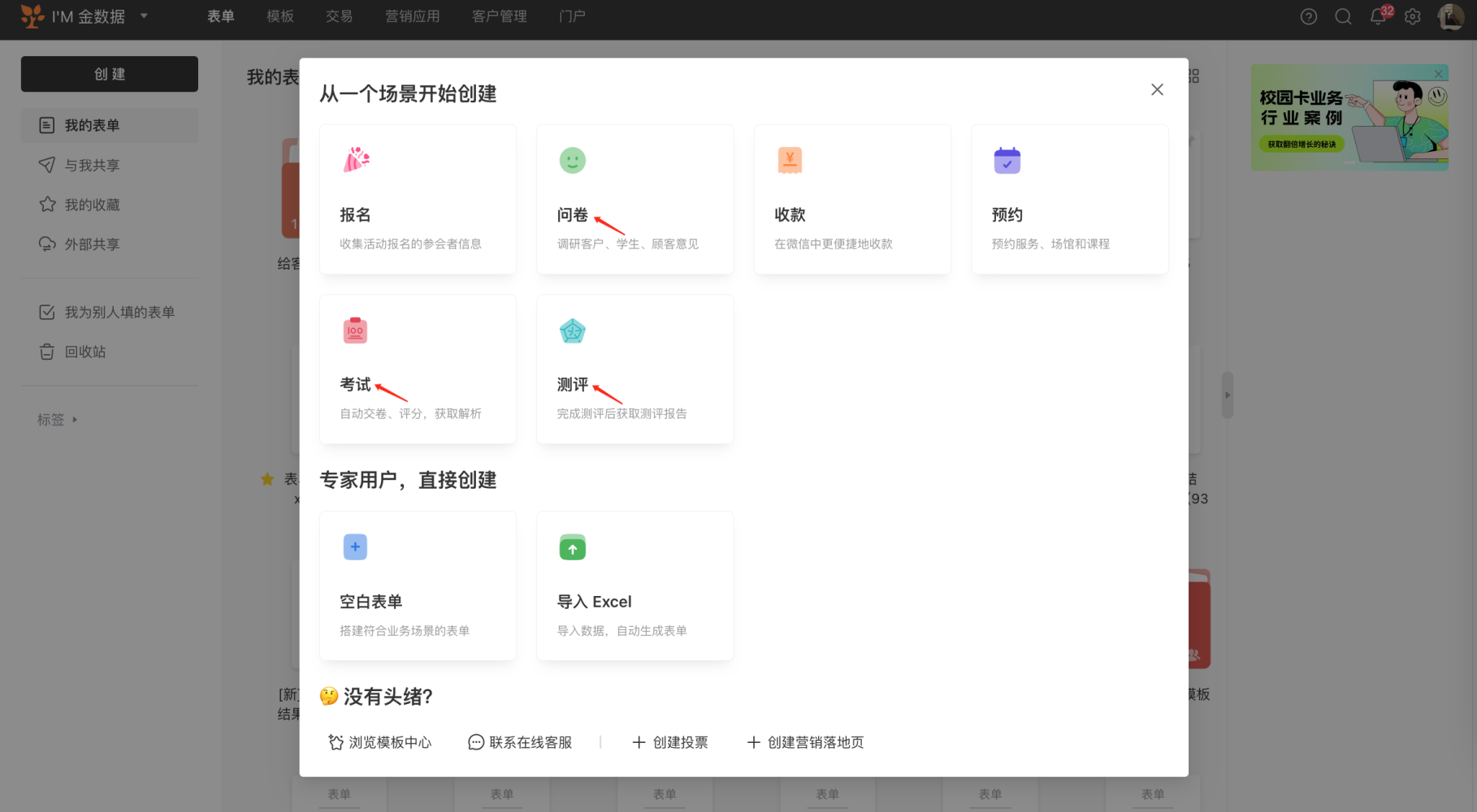Click the 问卷 smiley face icon
Image resolution: width=1477 pixels, height=812 pixels.
[573, 160]
